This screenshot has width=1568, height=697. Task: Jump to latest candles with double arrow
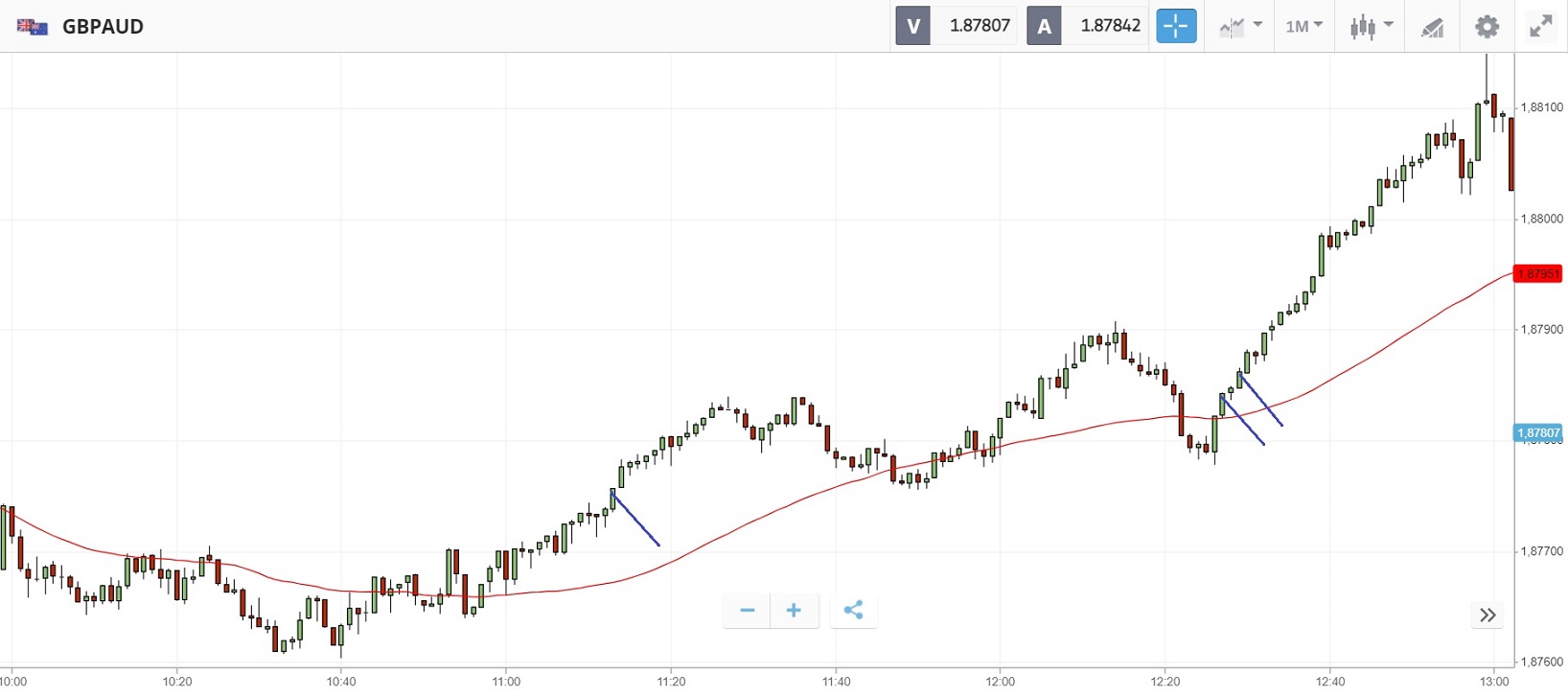click(1487, 616)
